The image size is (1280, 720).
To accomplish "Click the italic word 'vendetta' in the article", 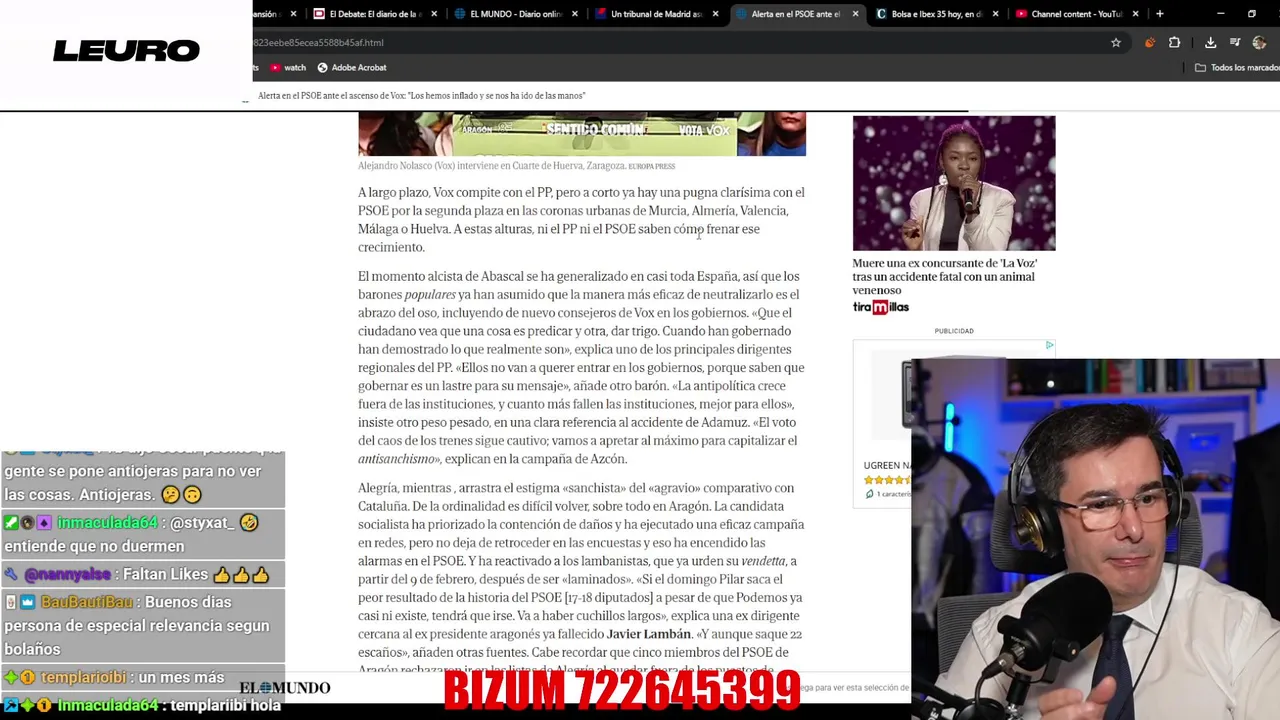I will point(765,561).
